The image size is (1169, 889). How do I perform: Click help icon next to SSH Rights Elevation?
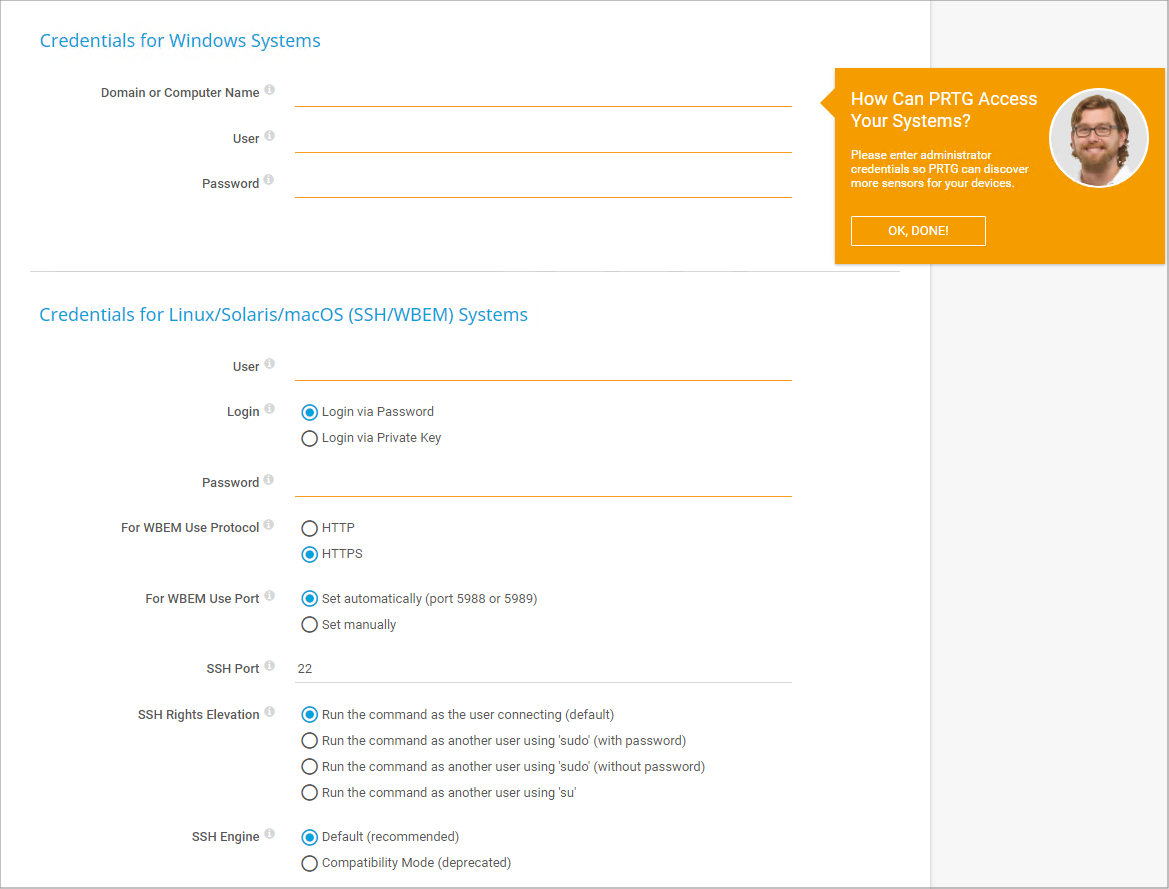pyautogui.click(x=270, y=712)
